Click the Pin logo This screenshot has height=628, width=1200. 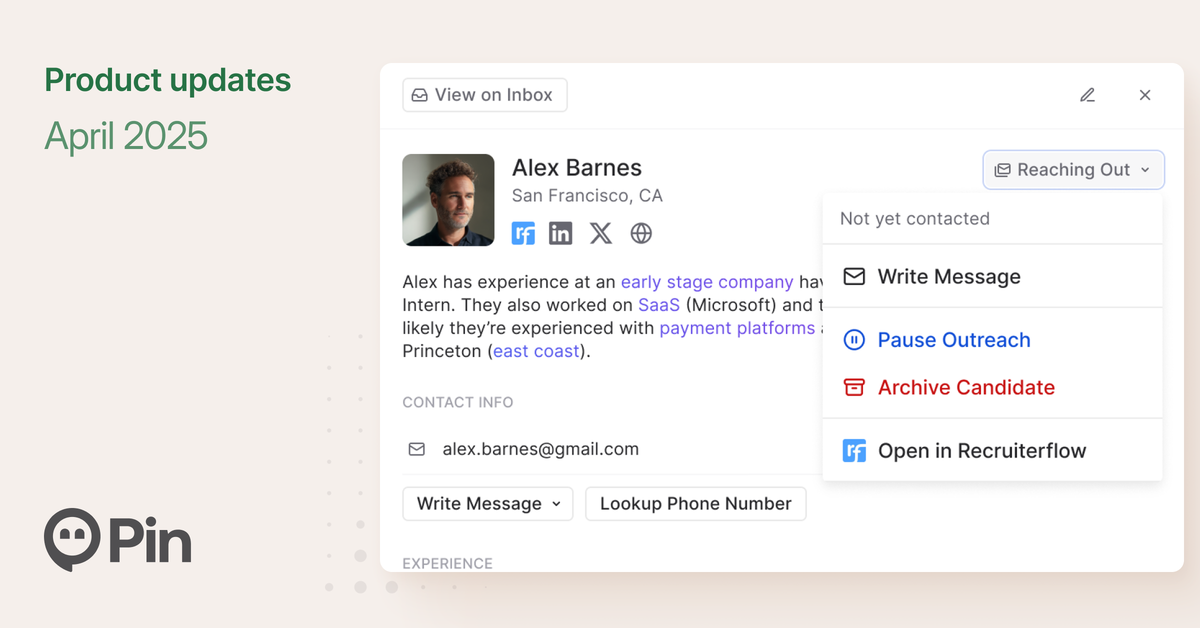coord(117,538)
